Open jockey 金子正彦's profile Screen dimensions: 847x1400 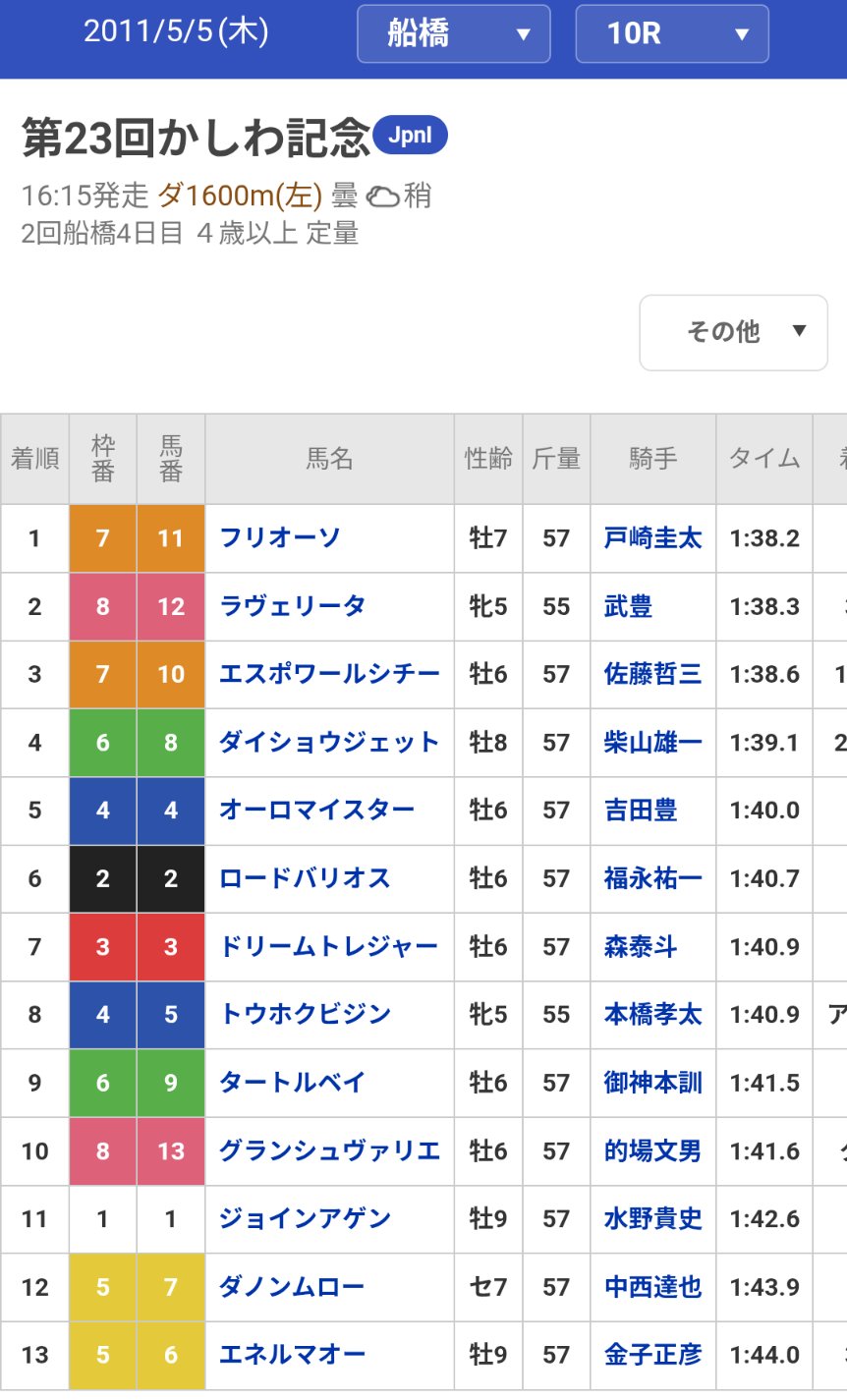tap(653, 1355)
